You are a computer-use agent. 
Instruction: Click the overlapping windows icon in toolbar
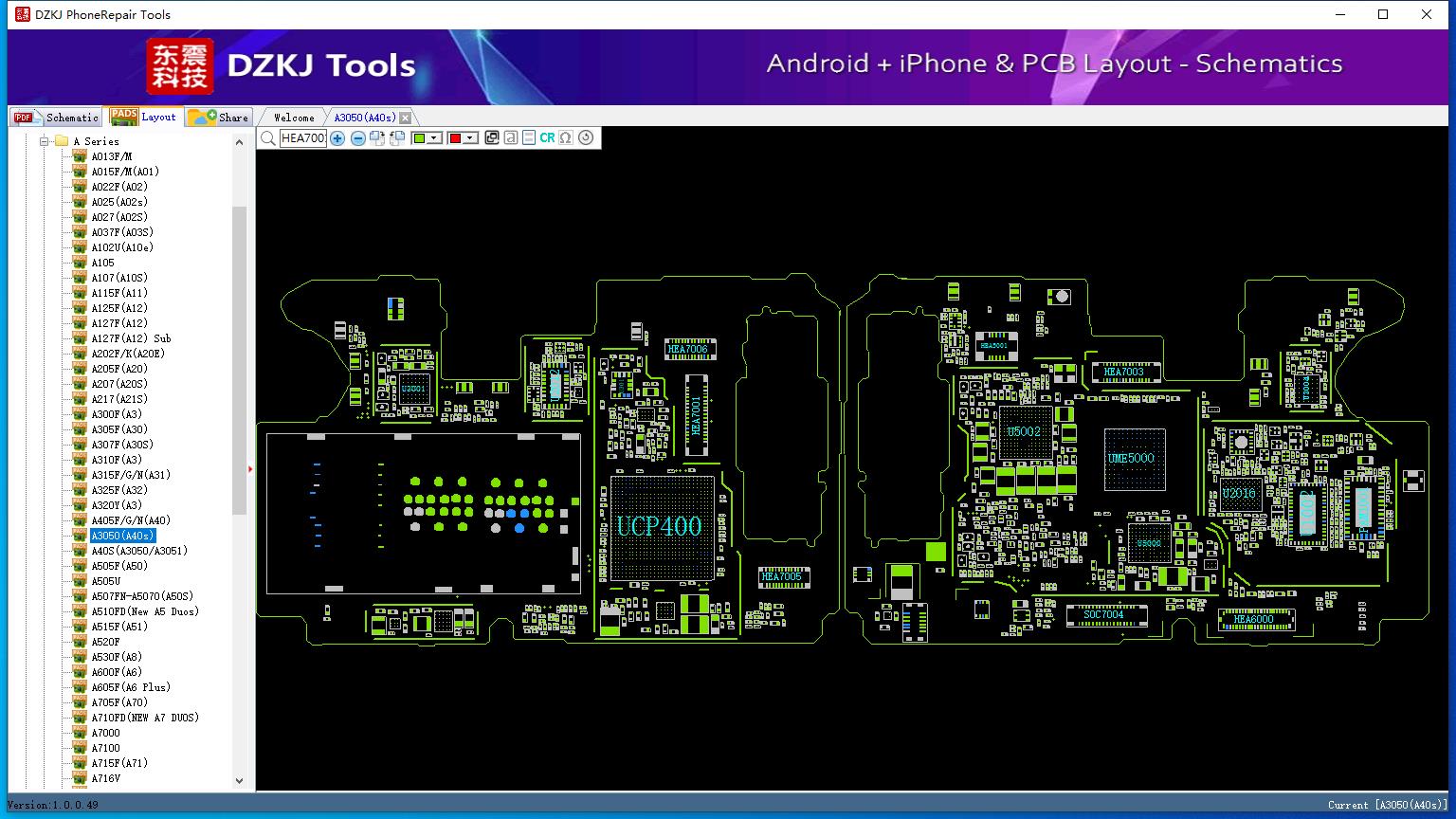(x=491, y=138)
